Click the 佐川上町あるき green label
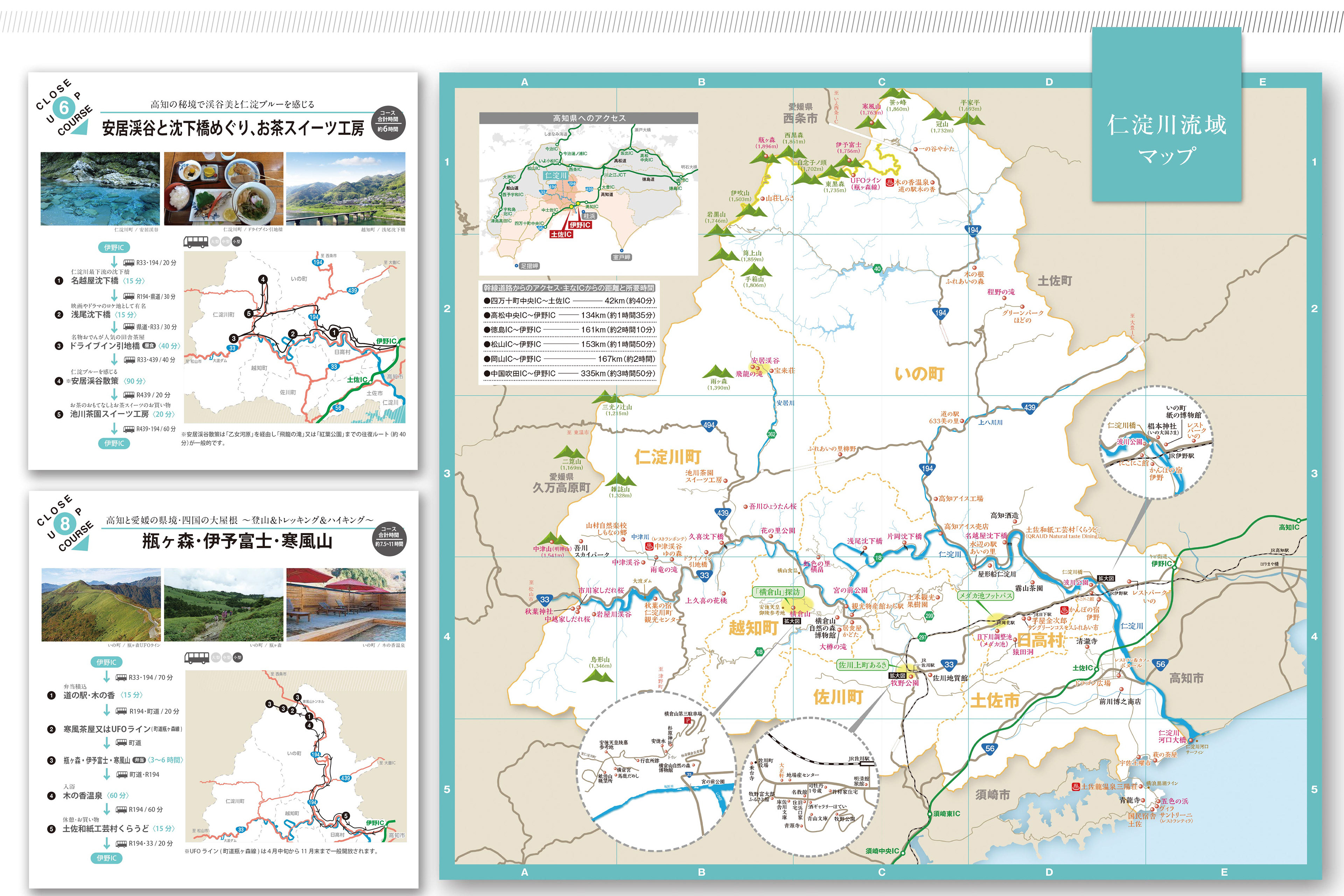 [x=862, y=665]
